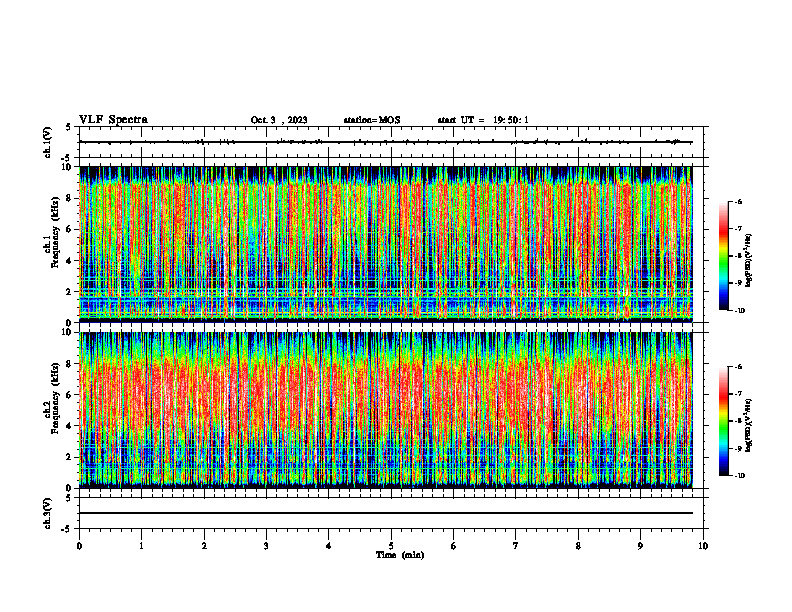792x612 pixels.
Task: Click time axis tick label "1"
Action: (x=141, y=546)
